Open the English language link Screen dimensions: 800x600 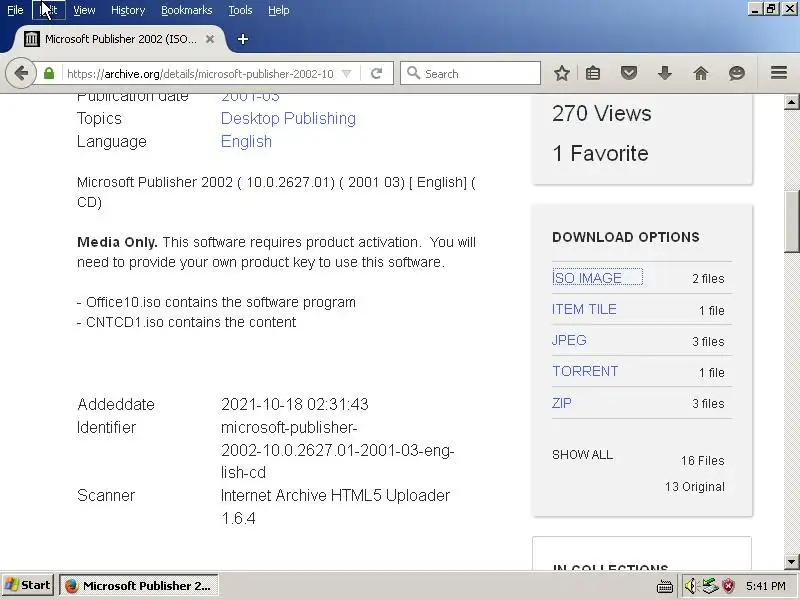click(246, 141)
